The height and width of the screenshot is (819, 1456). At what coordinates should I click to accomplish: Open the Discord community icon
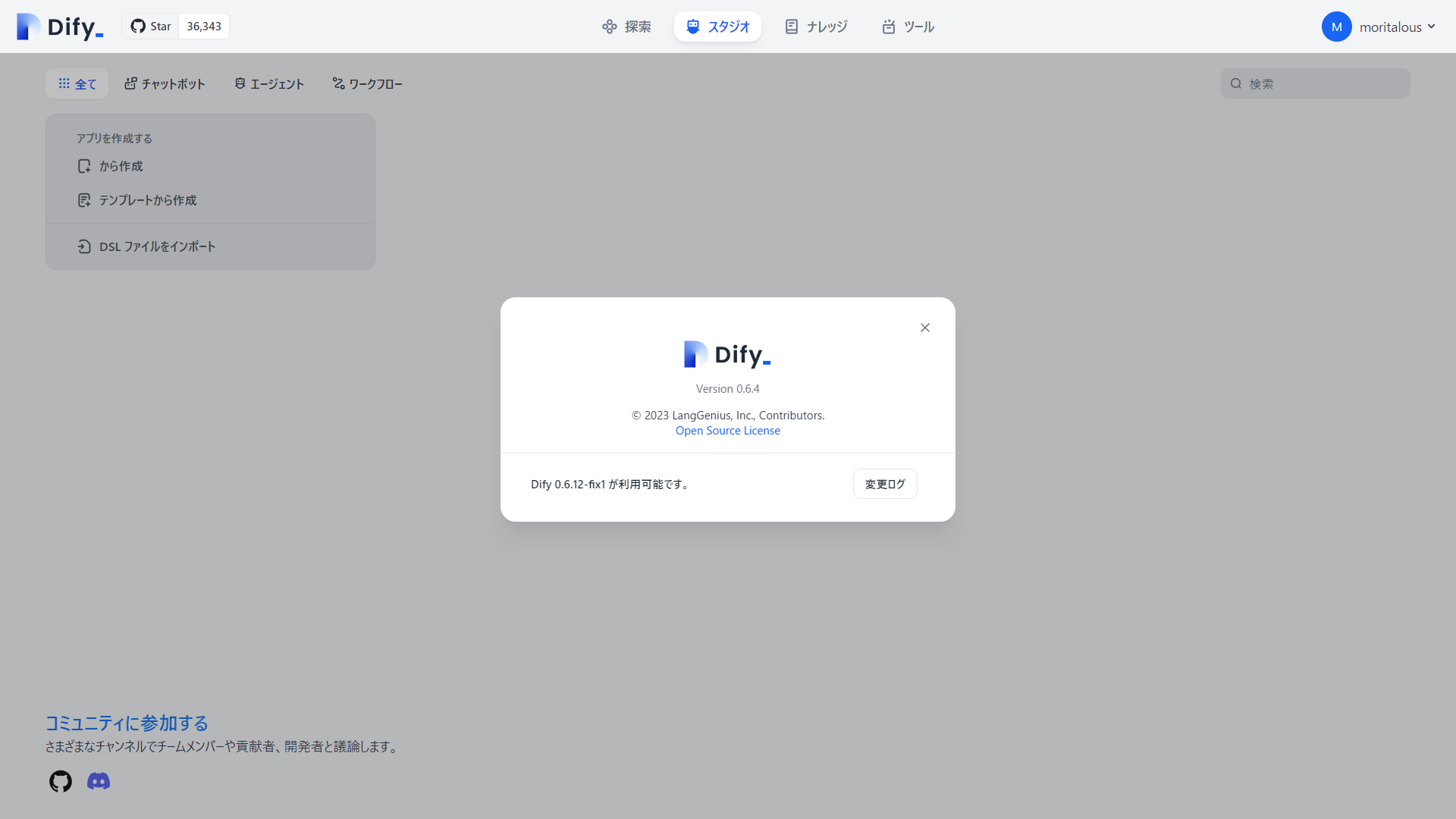click(x=99, y=781)
